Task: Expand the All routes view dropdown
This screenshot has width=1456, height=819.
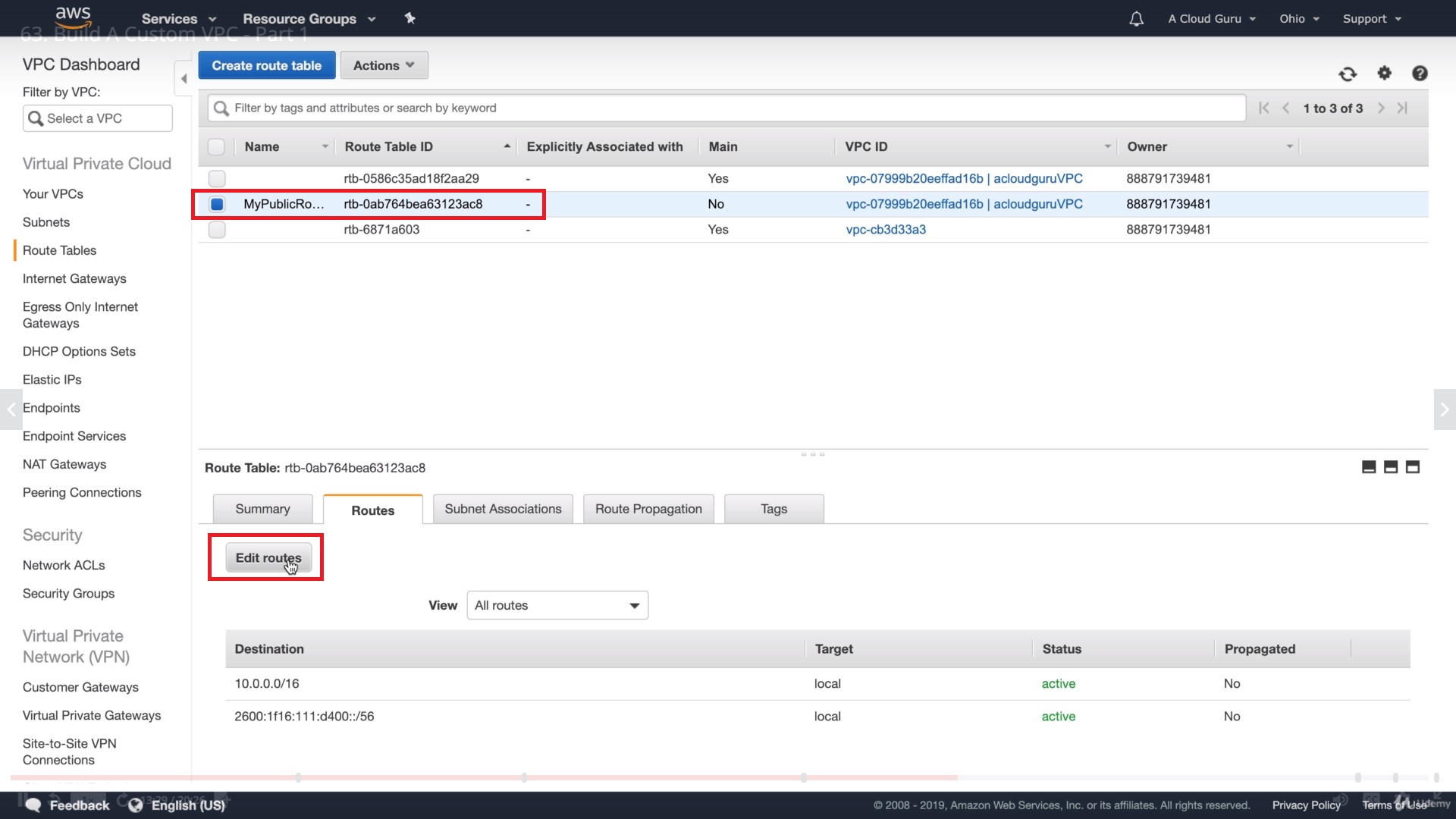Action: coord(557,605)
